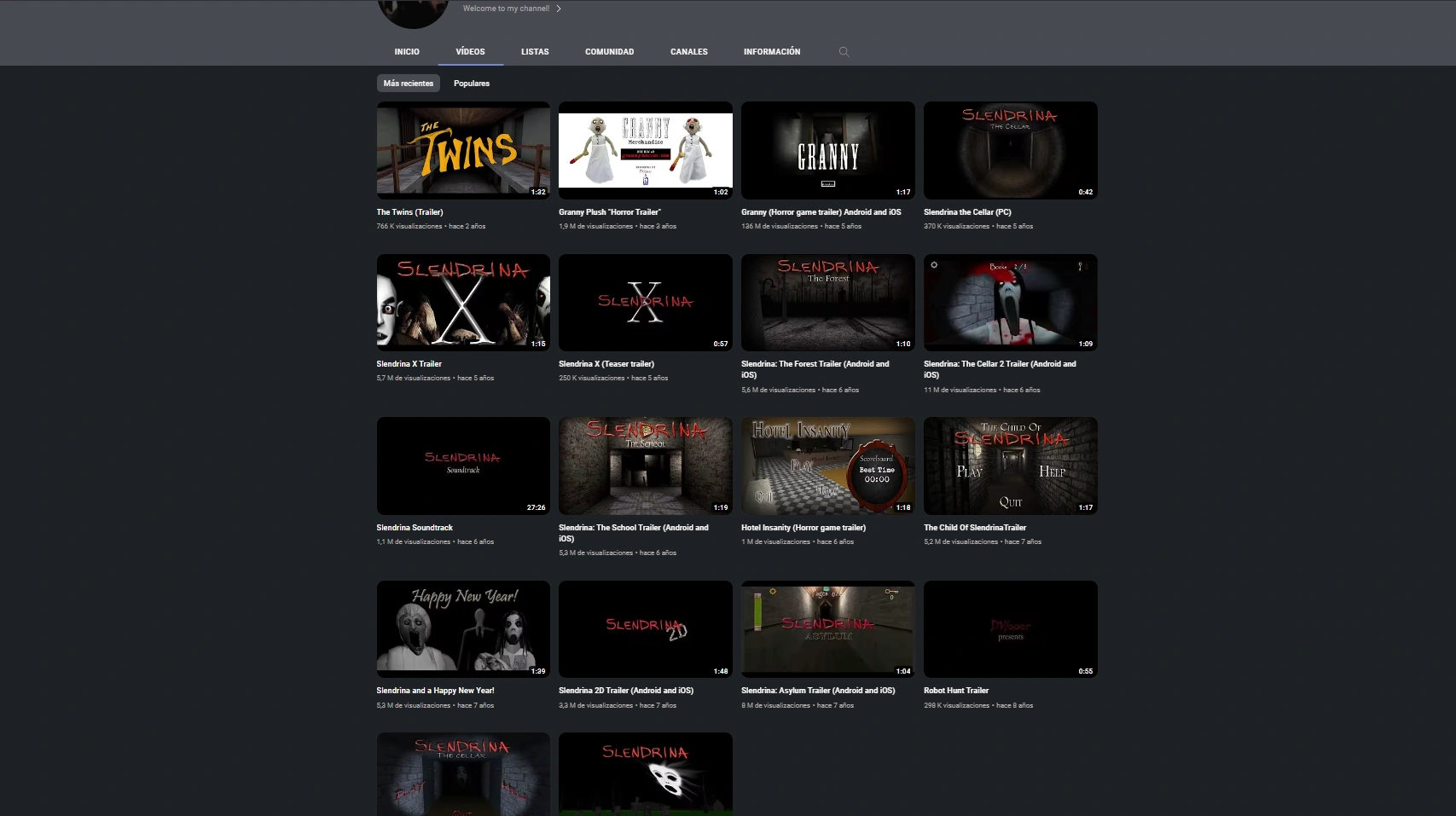The width and height of the screenshot is (1456, 816).
Task: Go to the INICIO tab
Action: [407, 51]
